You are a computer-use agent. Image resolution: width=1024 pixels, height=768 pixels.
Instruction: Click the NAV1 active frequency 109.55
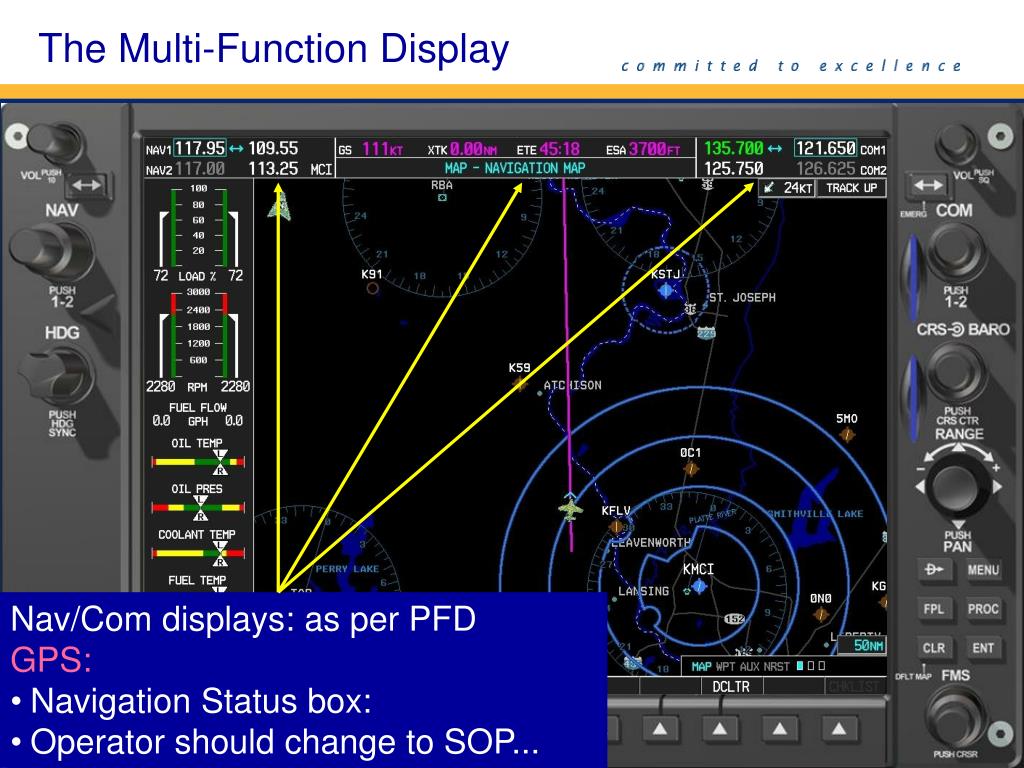[273, 149]
